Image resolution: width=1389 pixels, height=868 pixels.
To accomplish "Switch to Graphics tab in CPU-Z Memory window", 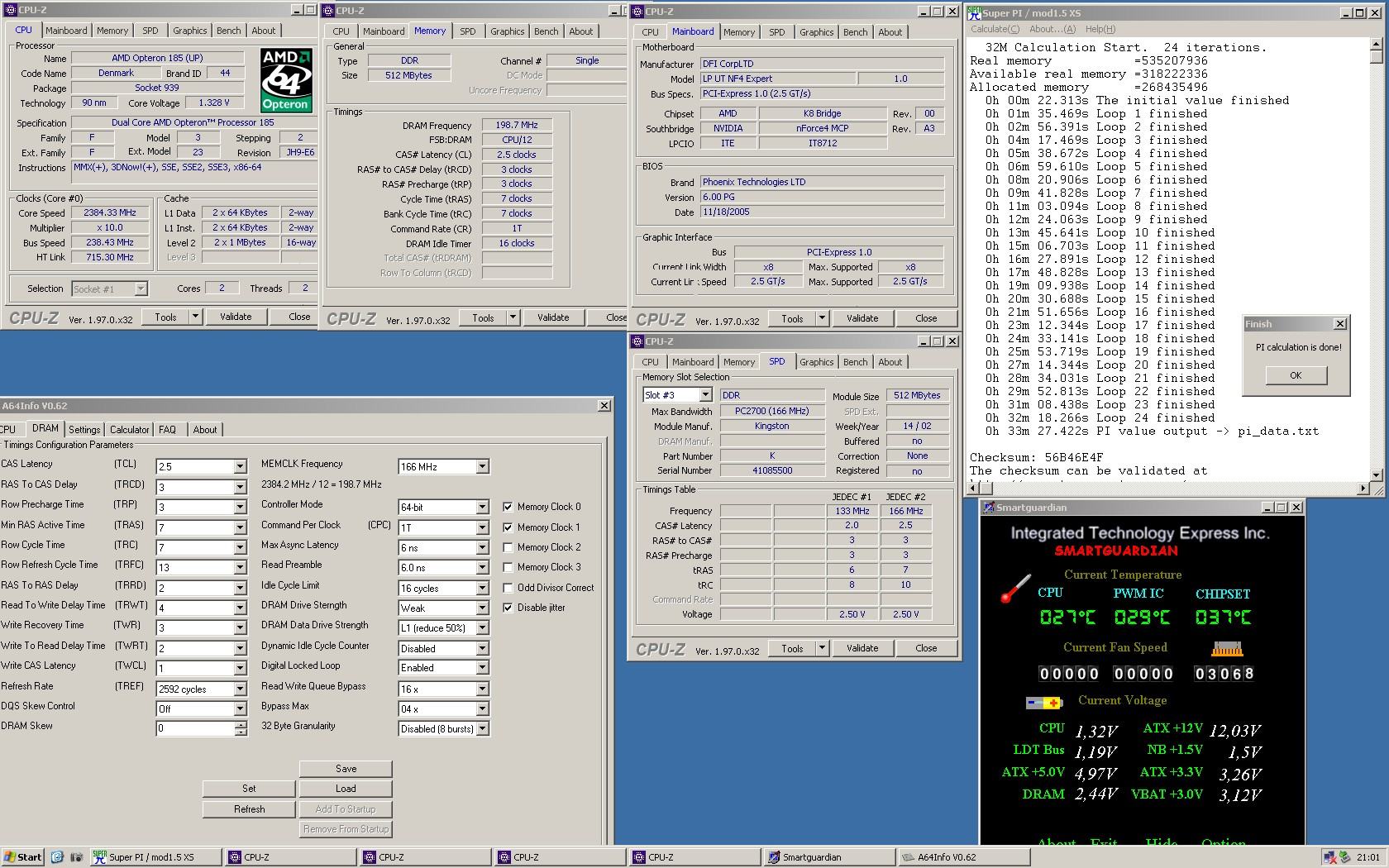I will [507, 31].
